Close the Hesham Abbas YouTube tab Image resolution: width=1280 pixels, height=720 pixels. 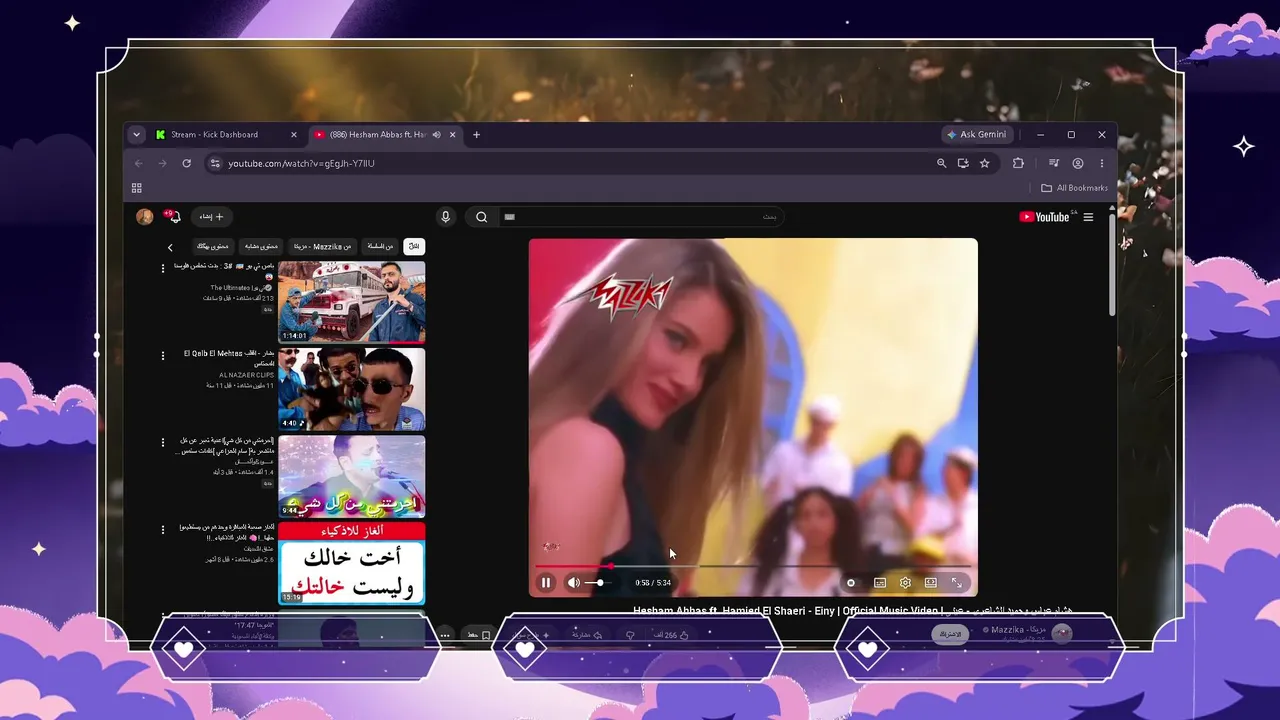453,135
